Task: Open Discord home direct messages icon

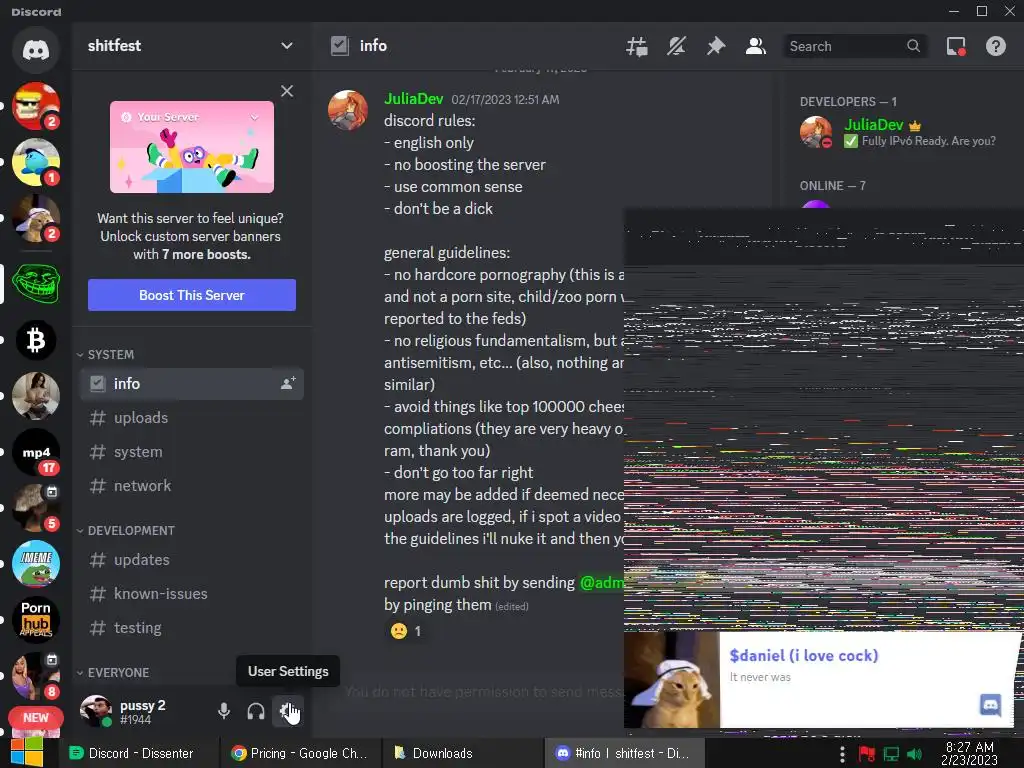Action: pos(36,50)
